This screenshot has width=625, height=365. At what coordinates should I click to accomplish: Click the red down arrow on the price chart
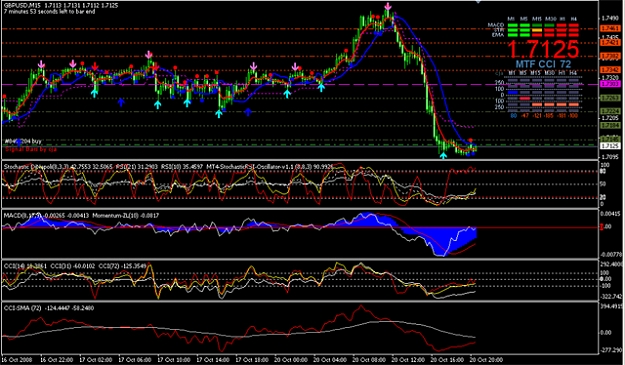(x=95, y=66)
